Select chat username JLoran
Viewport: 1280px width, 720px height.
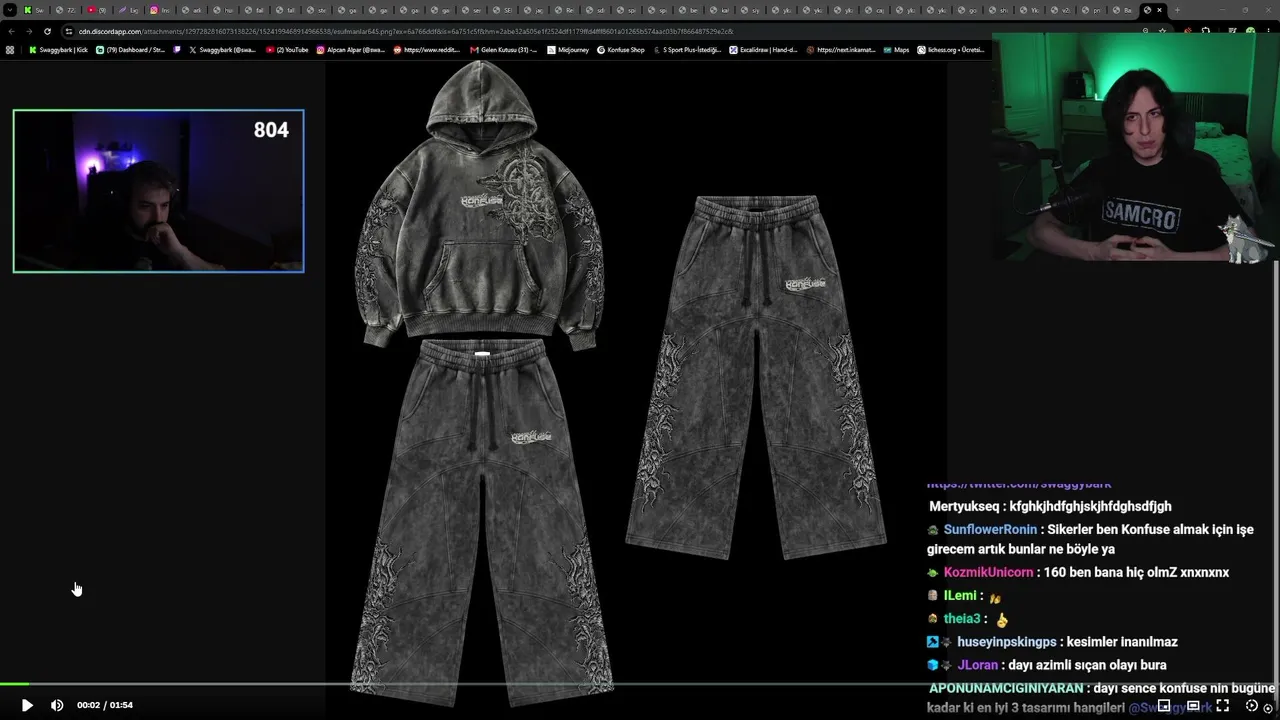pyautogui.click(x=978, y=665)
